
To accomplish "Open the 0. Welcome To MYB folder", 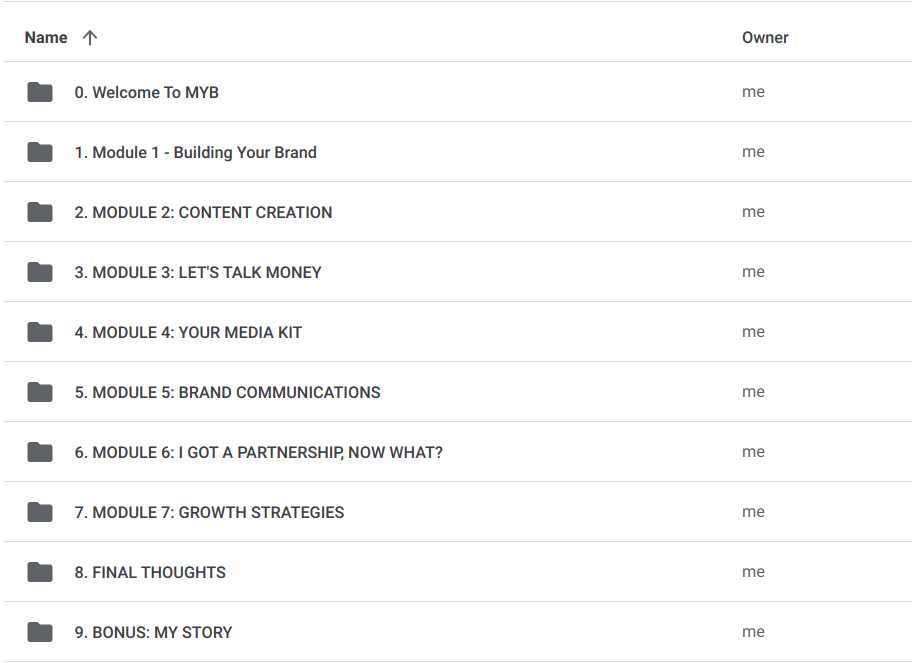I will pyautogui.click(x=146, y=93).
